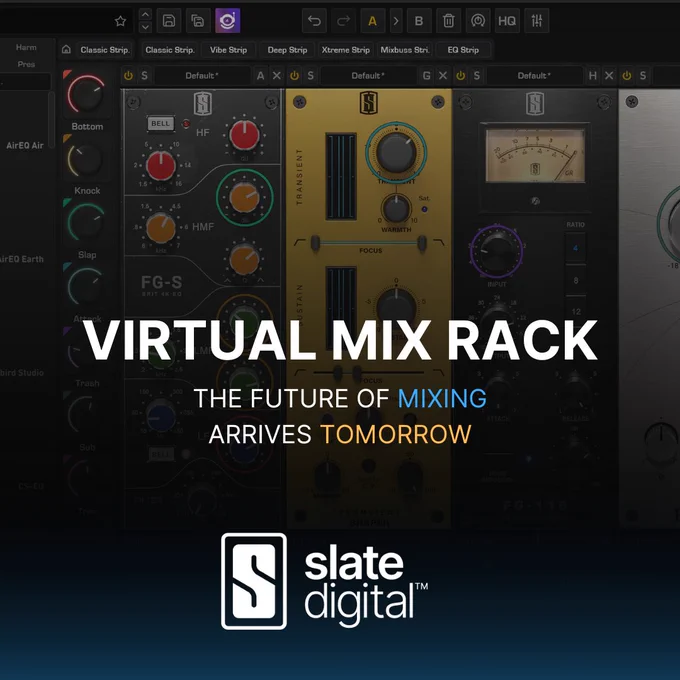The height and width of the screenshot is (680, 680).
Task: Open the Default* preset menu of module H
Action: tap(534, 75)
